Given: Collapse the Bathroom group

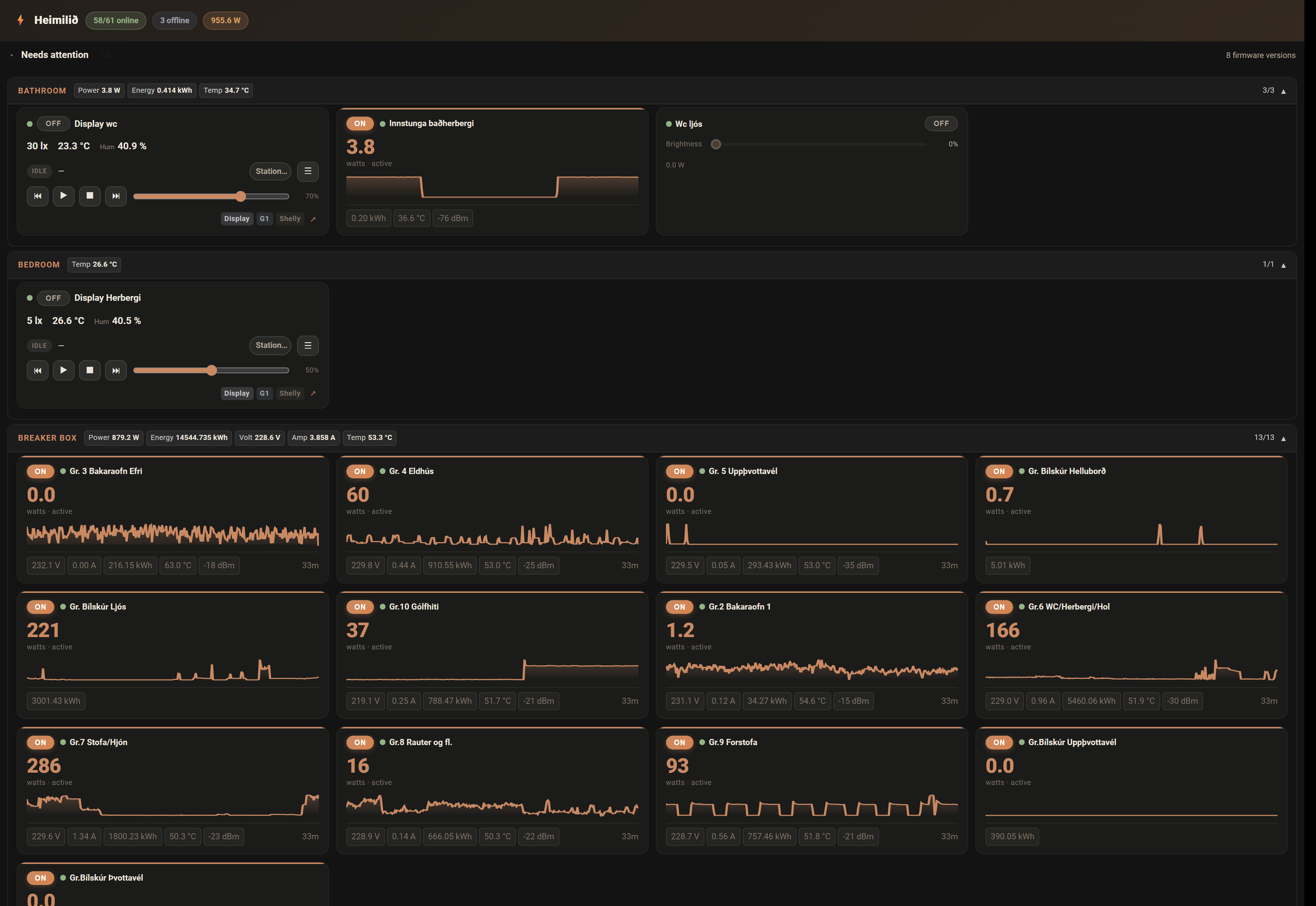Looking at the screenshot, I should coord(1283,91).
